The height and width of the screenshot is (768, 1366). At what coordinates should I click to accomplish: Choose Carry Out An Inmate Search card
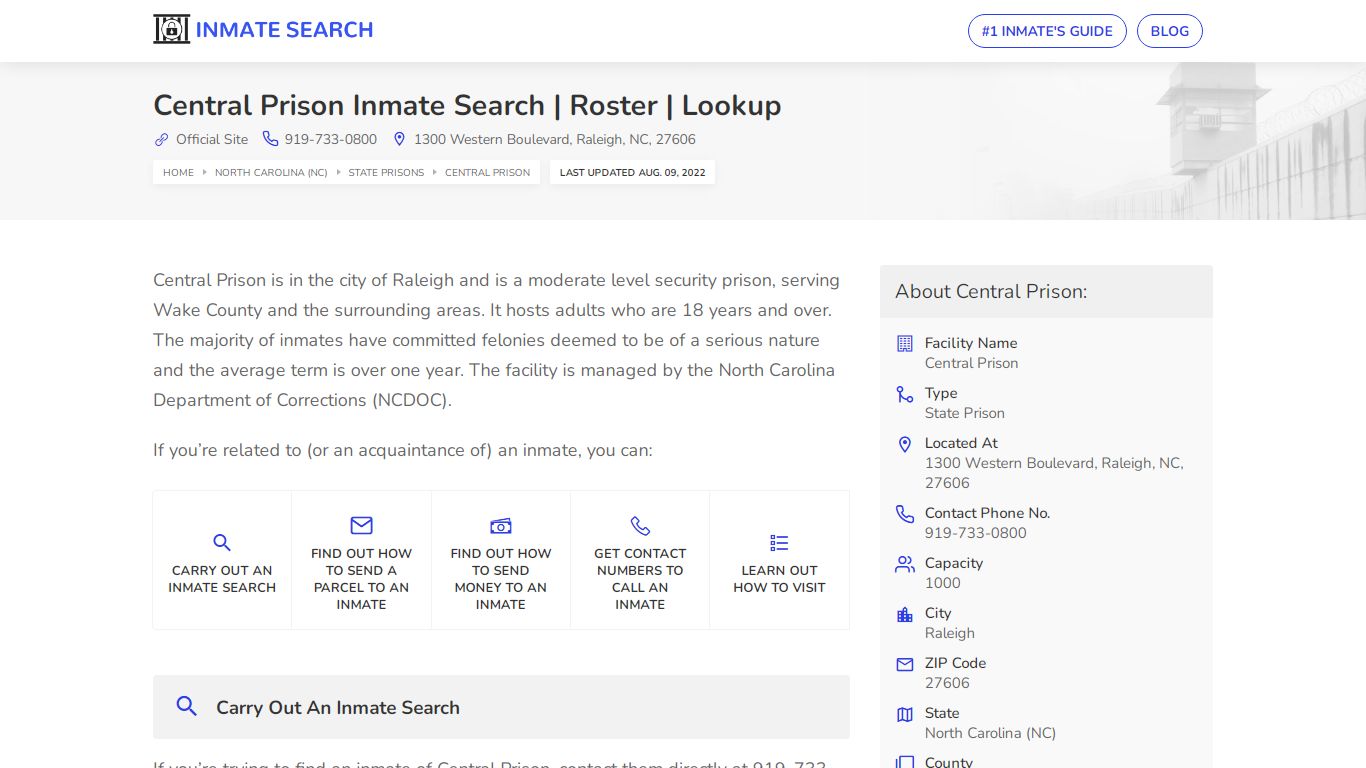(x=222, y=560)
